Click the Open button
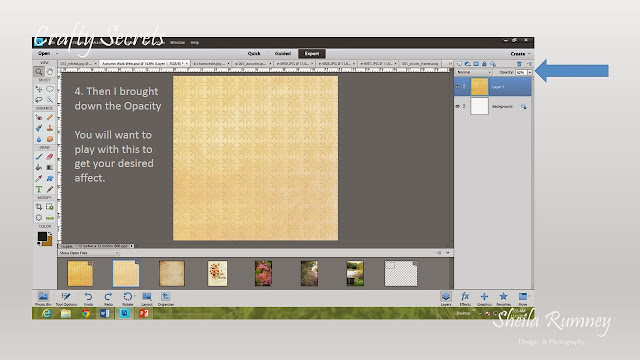640x360 pixels. [x=44, y=53]
